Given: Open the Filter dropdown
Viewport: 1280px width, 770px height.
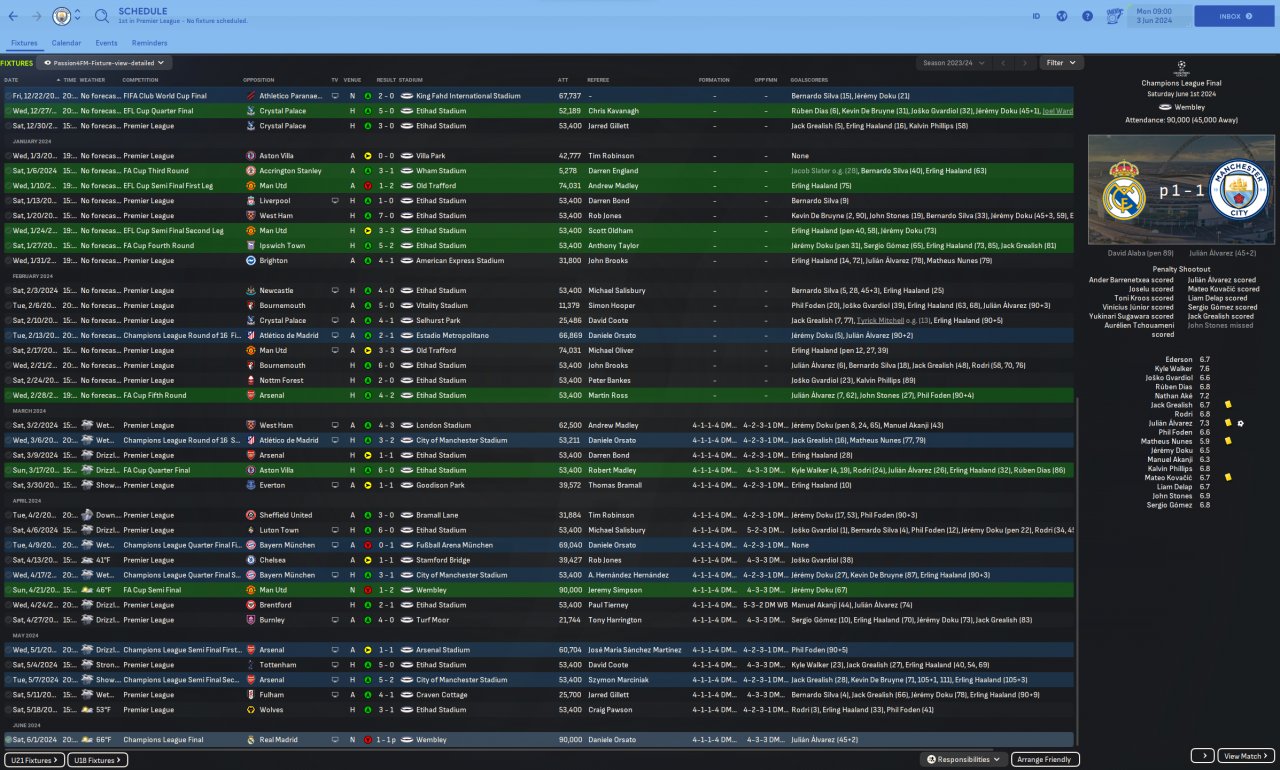Looking at the screenshot, I should click(x=1061, y=63).
